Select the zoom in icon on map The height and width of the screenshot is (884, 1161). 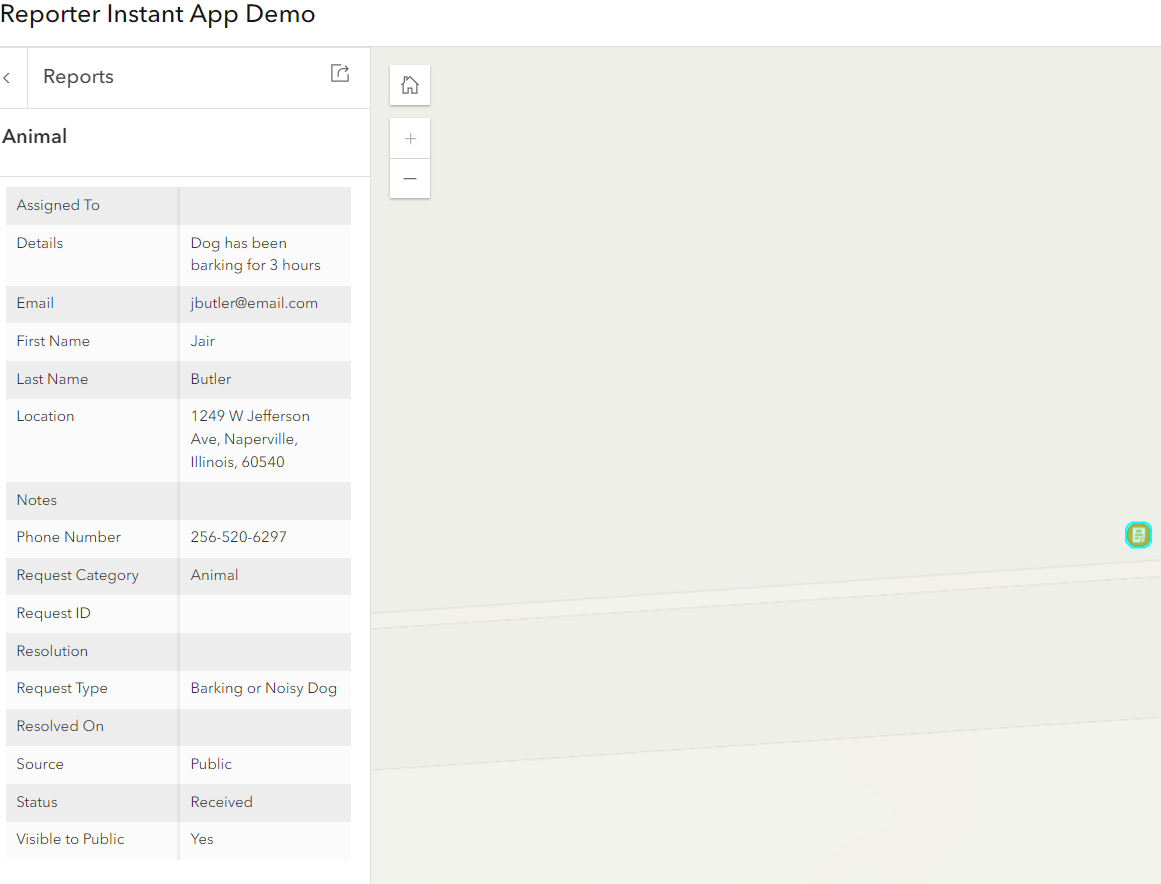click(409, 138)
